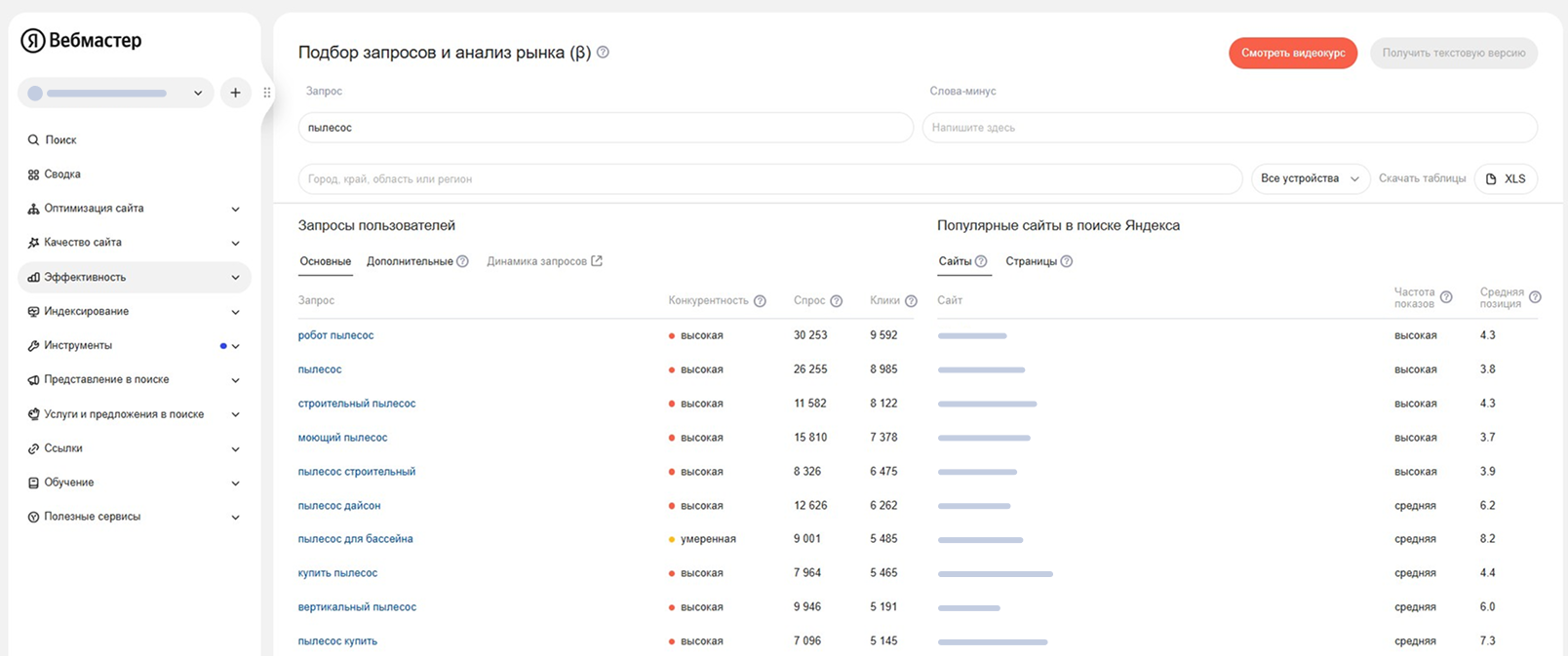The height and width of the screenshot is (657, 1568).
Task: Click the external link icon of Динамика запросов
Action: 597,261
